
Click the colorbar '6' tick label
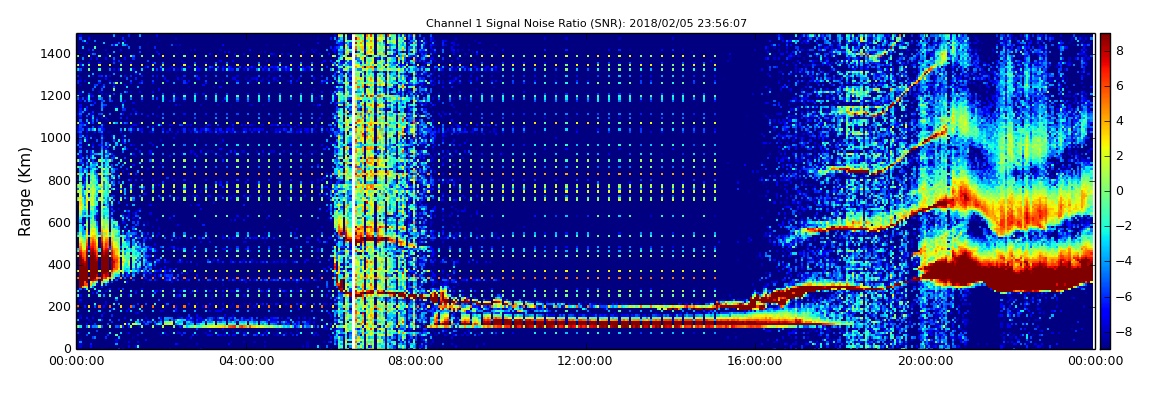coord(1120,86)
